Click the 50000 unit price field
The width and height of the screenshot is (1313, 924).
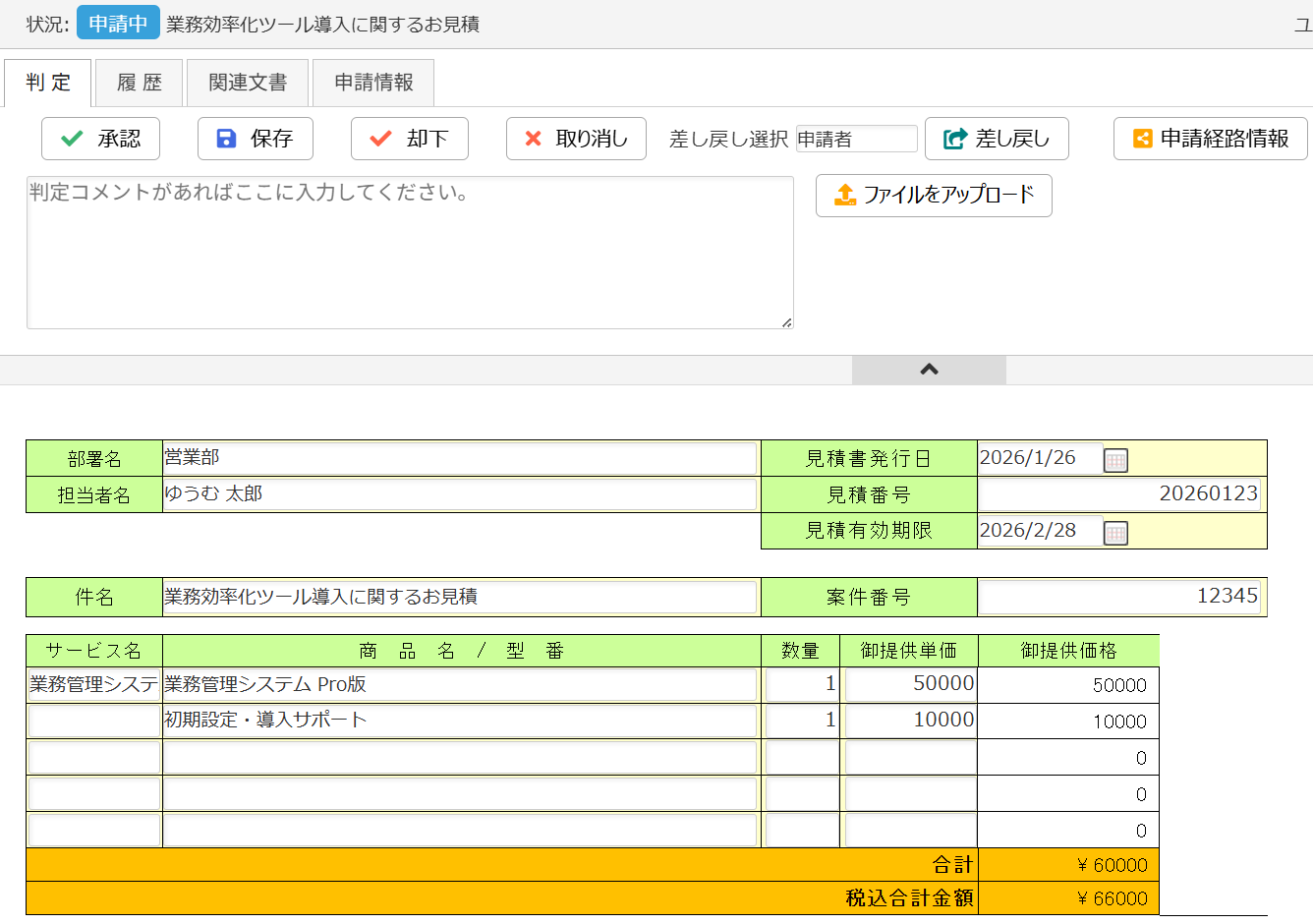tap(910, 684)
